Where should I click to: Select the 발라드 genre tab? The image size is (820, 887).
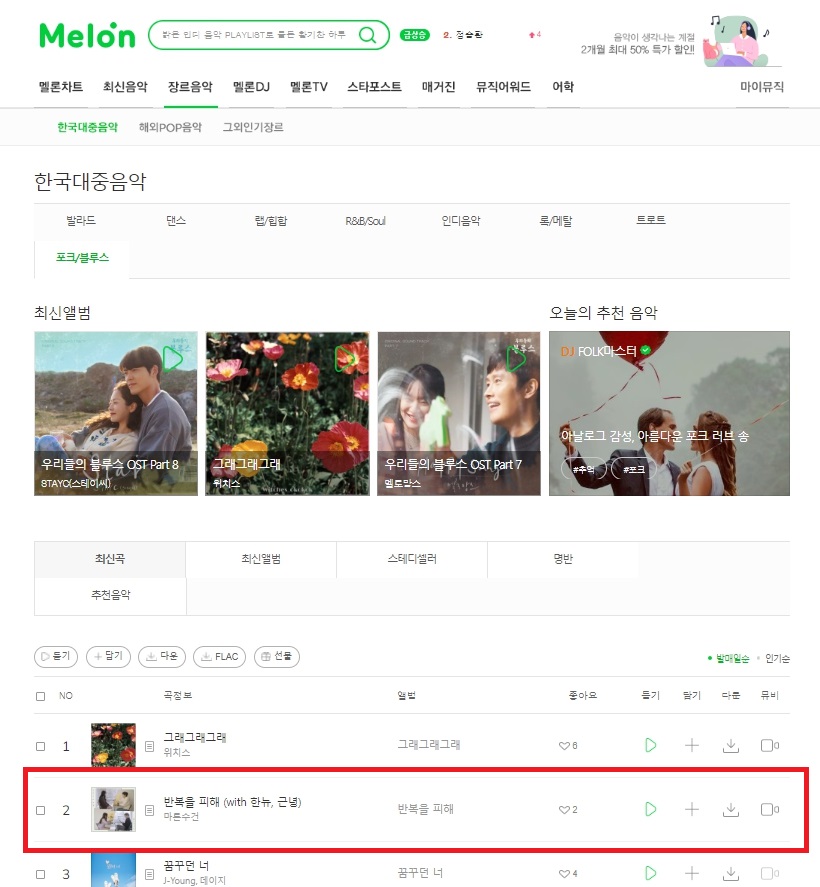tap(81, 221)
